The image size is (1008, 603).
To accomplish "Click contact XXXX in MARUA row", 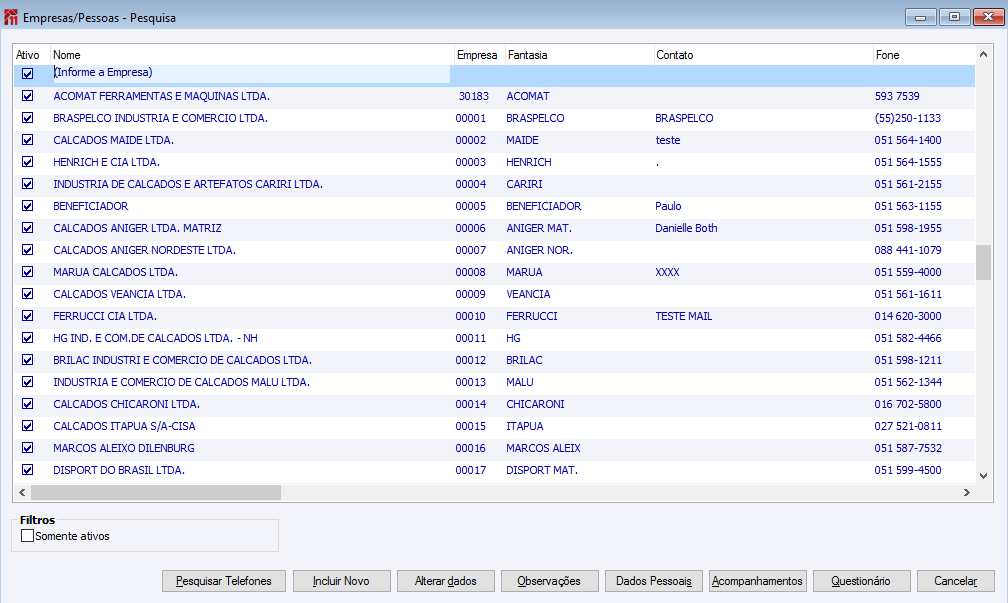I will [667, 272].
